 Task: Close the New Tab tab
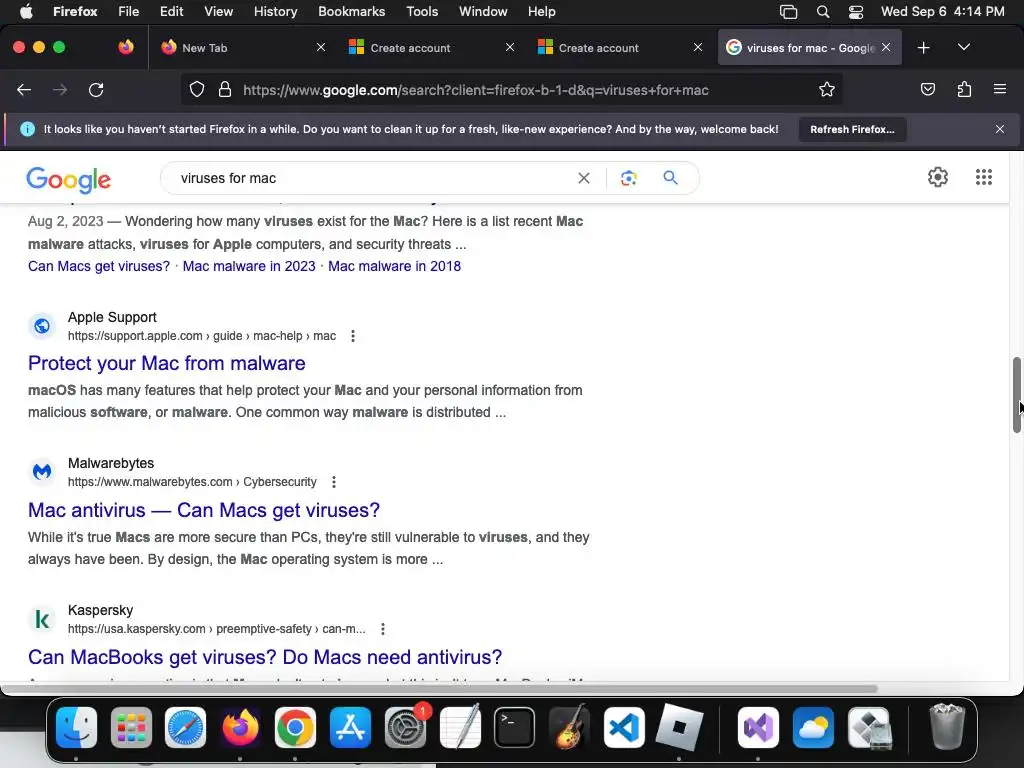pos(321,47)
